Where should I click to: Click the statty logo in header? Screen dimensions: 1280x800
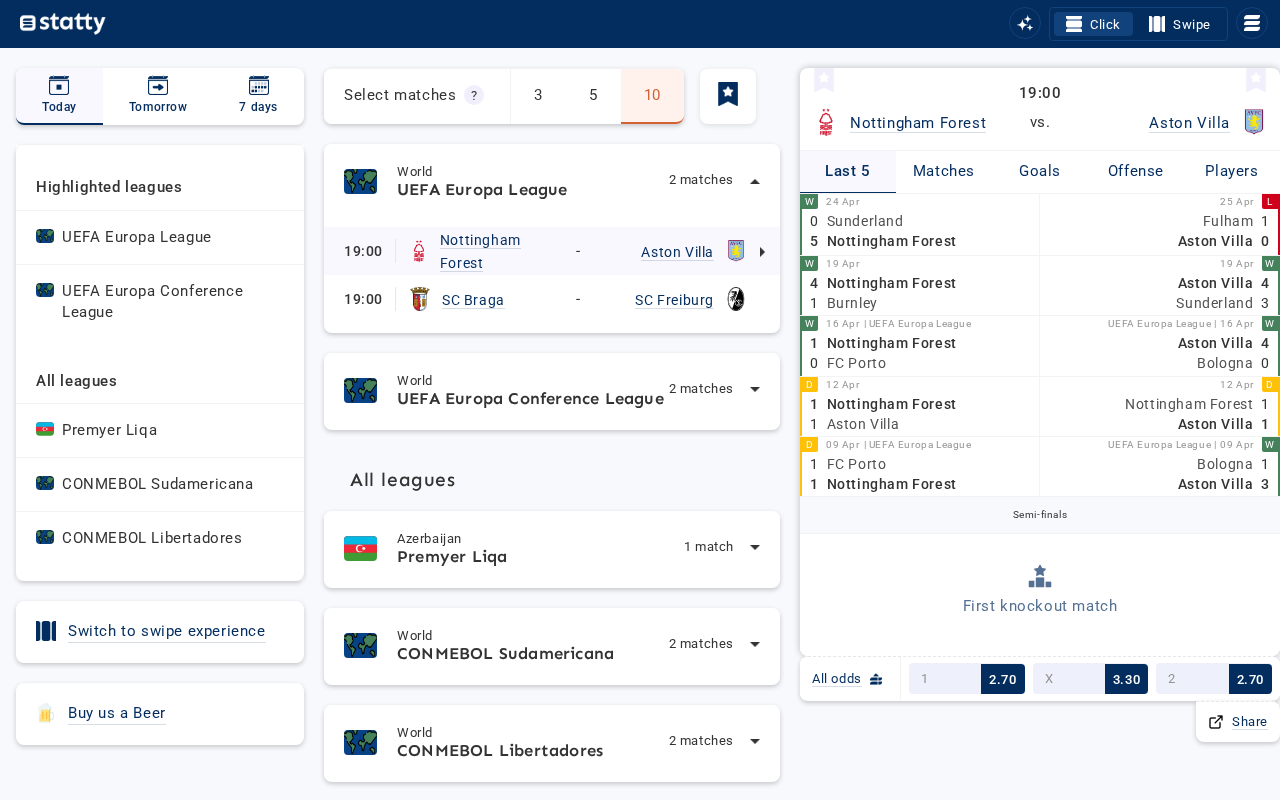pyautogui.click(x=62, y=23)
